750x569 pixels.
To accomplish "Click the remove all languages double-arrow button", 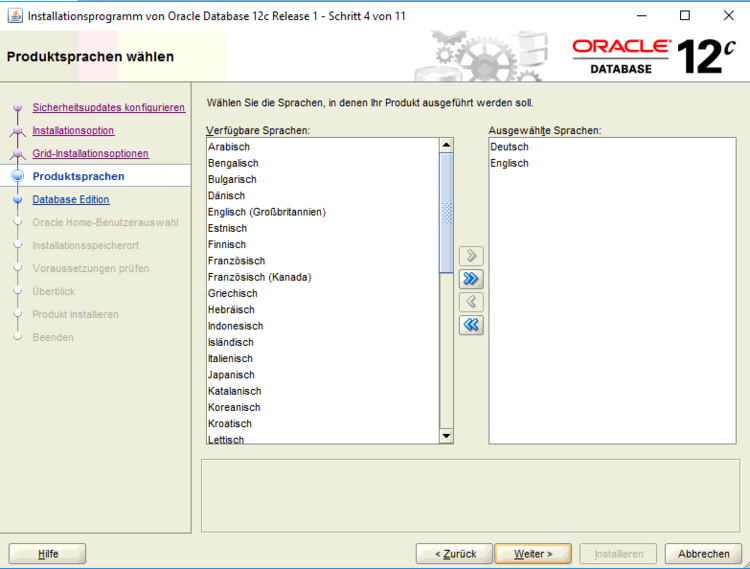I will coord(471,325).
